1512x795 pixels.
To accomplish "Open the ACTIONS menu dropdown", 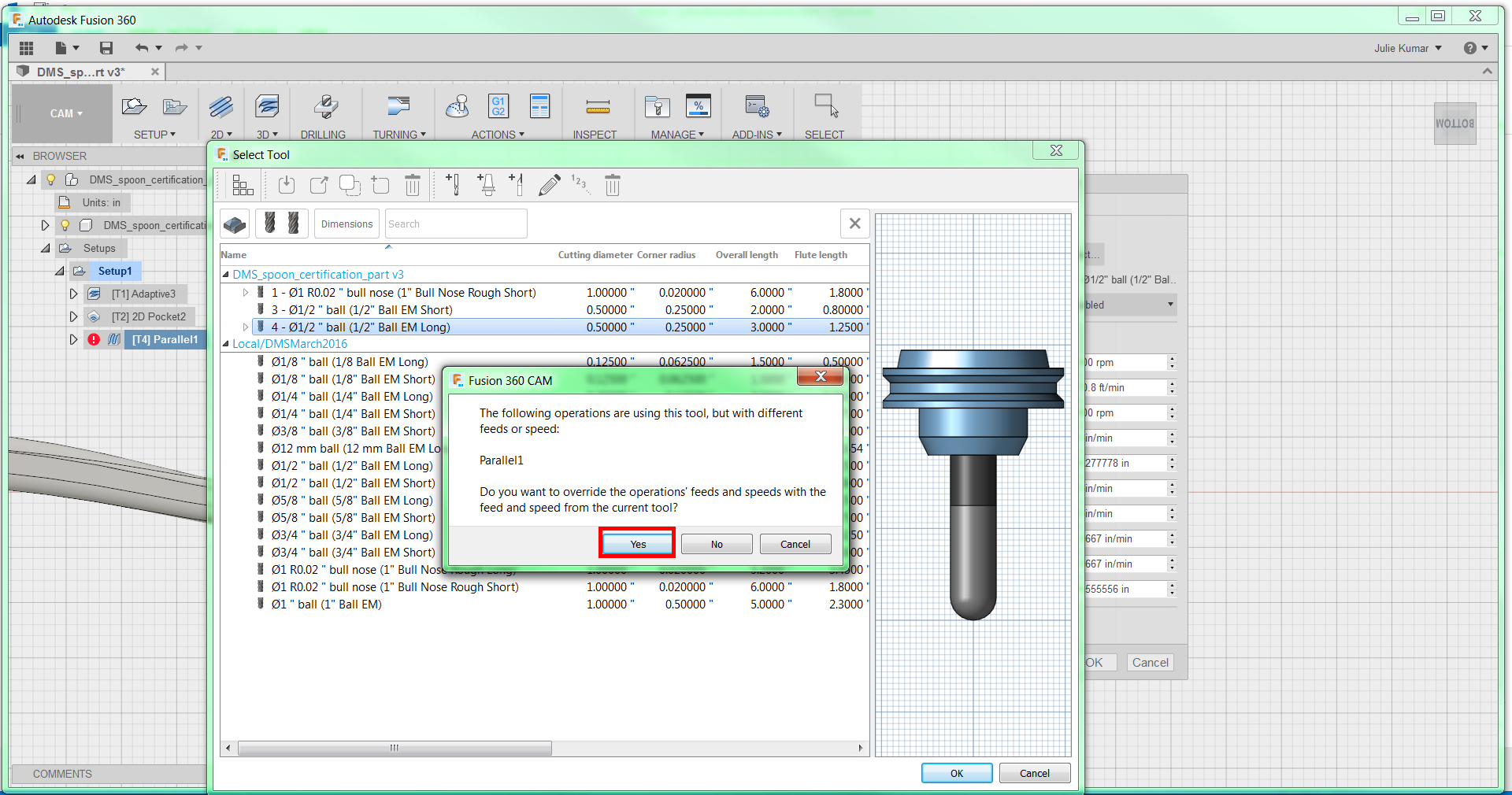I will (x=498, y=135).
